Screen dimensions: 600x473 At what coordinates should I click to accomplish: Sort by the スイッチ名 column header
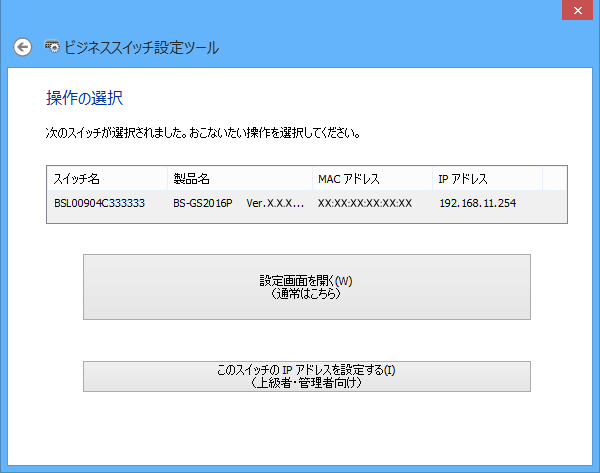tap(107, 179)
